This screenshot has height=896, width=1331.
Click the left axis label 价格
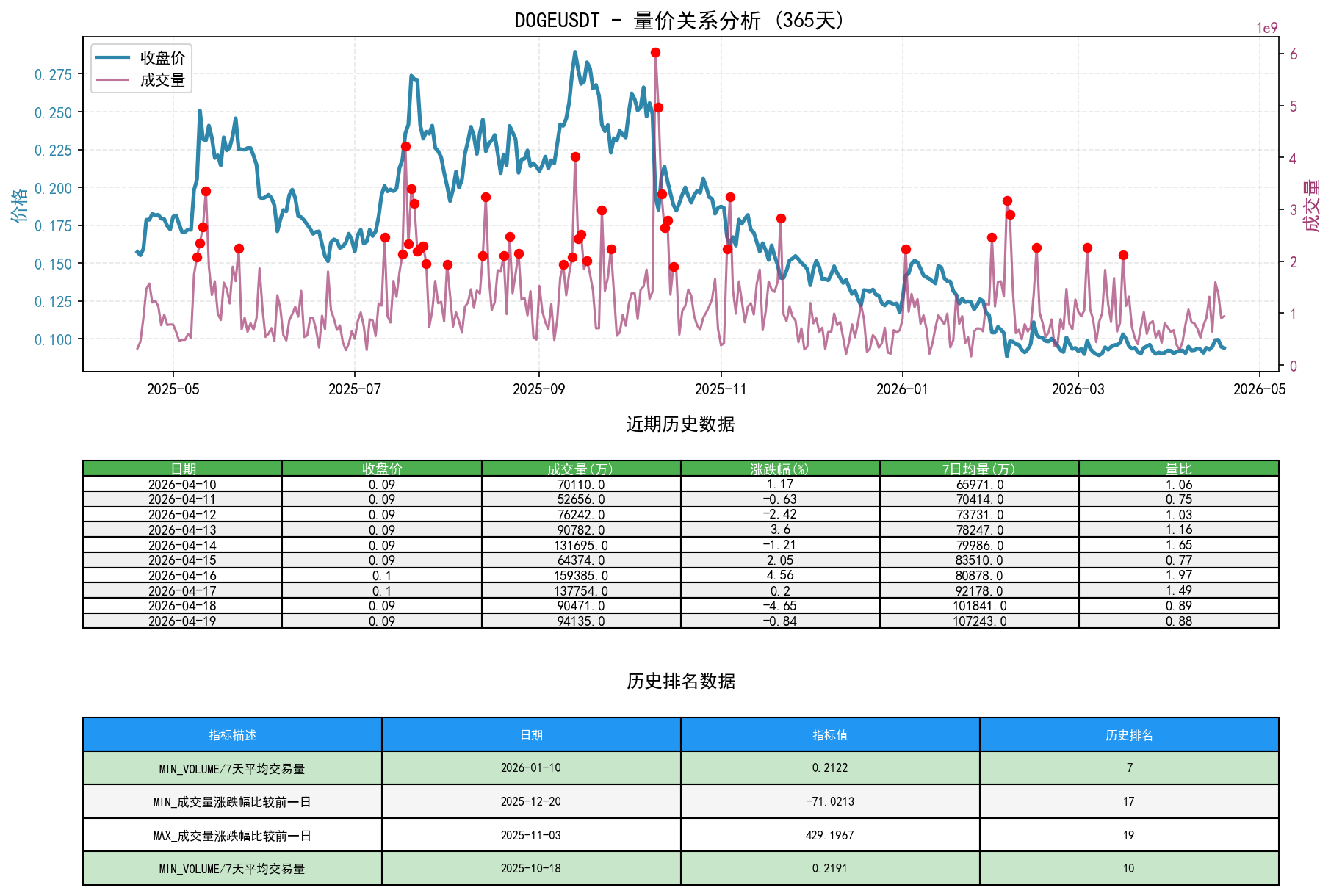coord(20,204)
